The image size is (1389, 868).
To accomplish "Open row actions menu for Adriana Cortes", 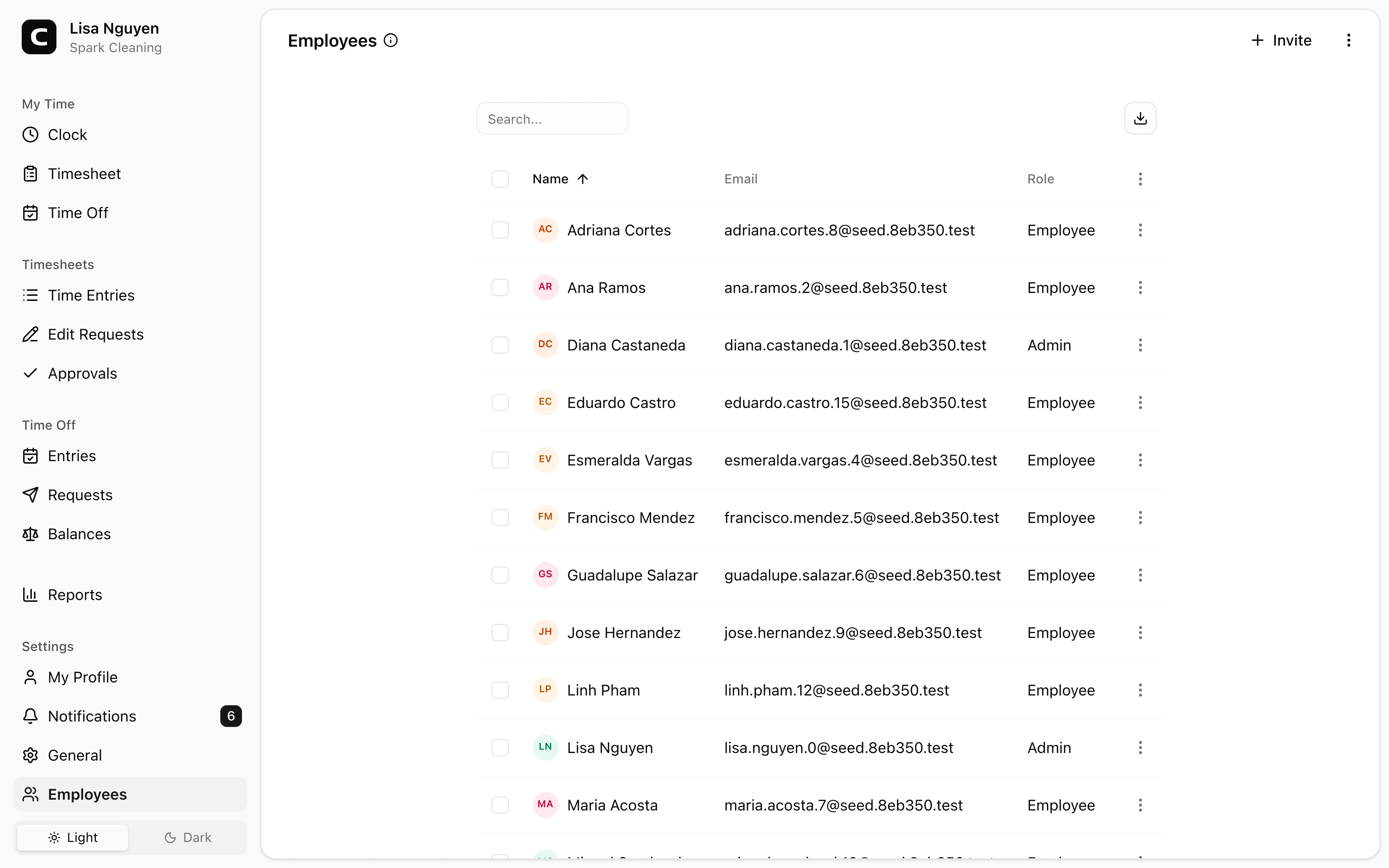I will click(x=1140, y=230).
